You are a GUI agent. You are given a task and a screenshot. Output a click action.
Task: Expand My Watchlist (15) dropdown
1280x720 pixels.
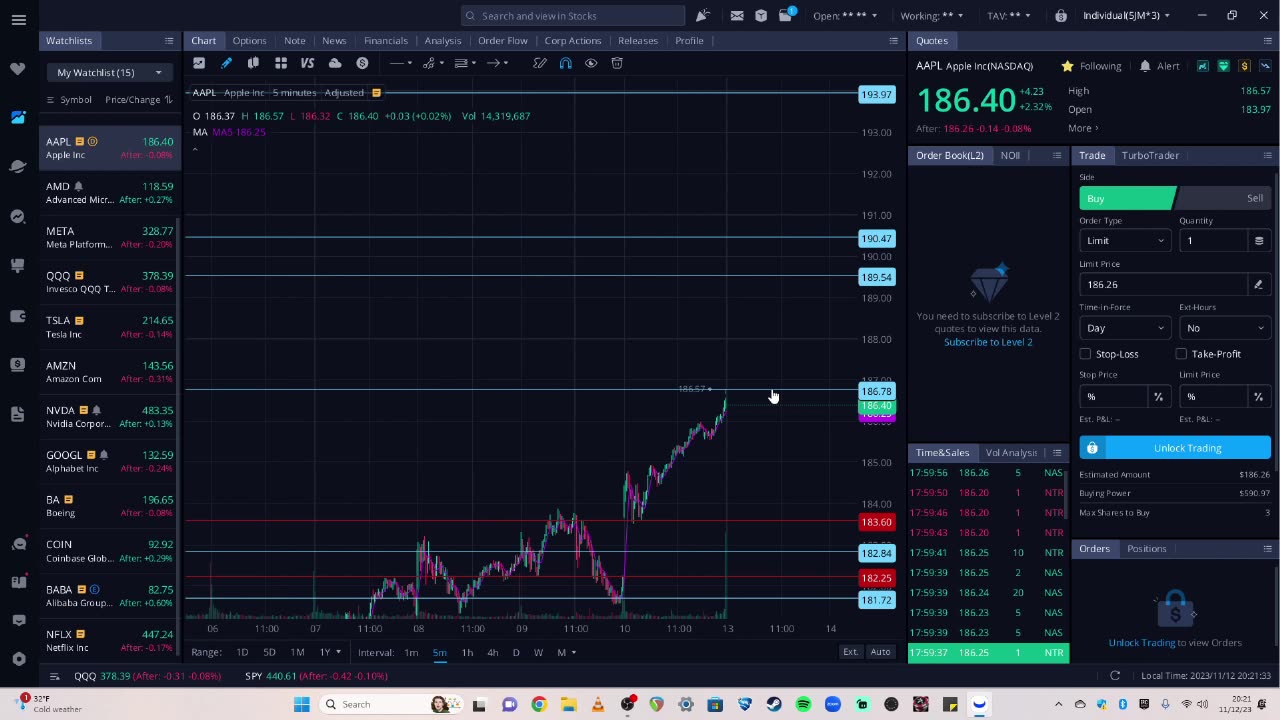tap(110, 72)
